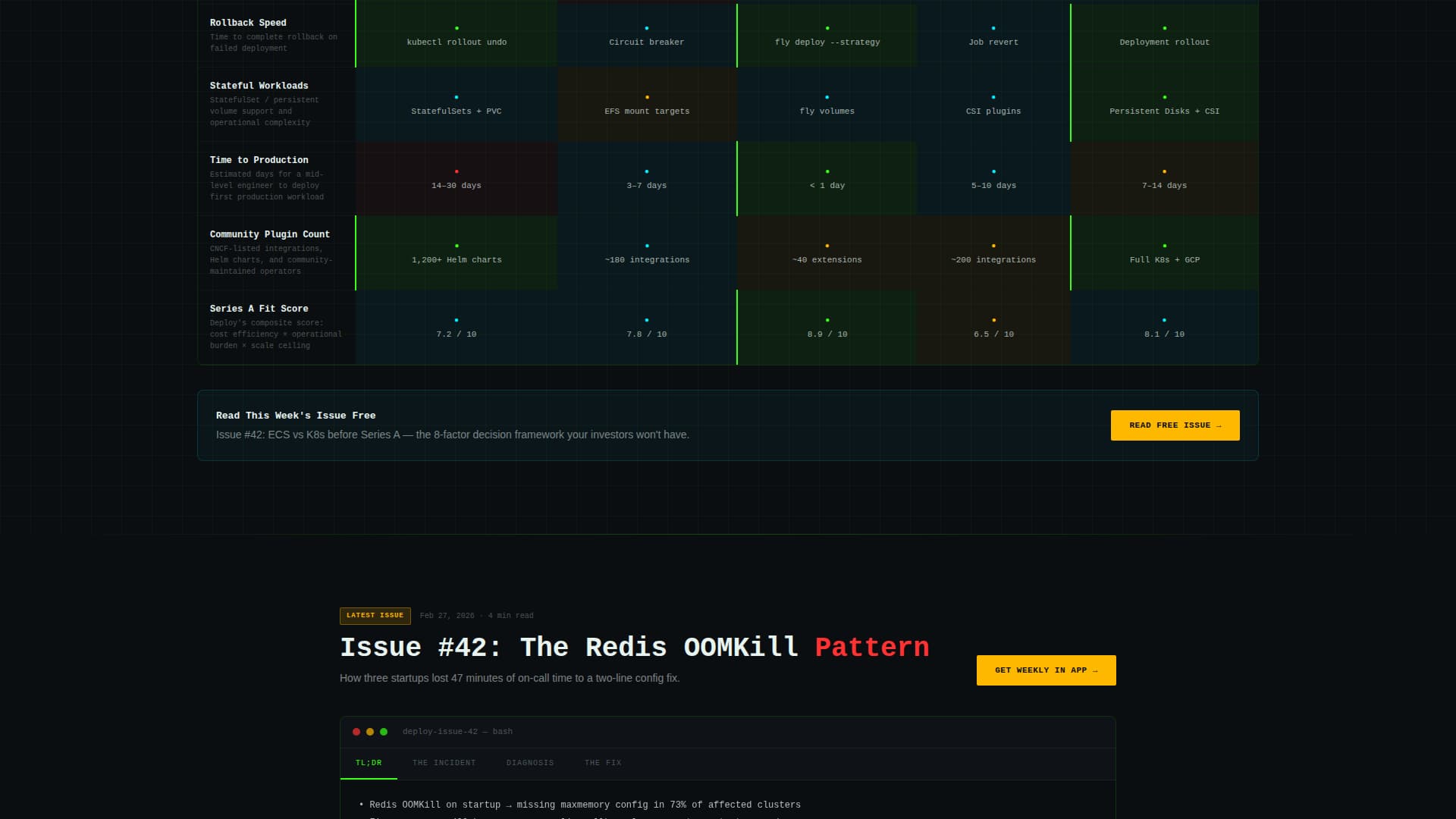Click the '8.1 / 10' score
The image size is (1456, 819).
[1165, 334]
